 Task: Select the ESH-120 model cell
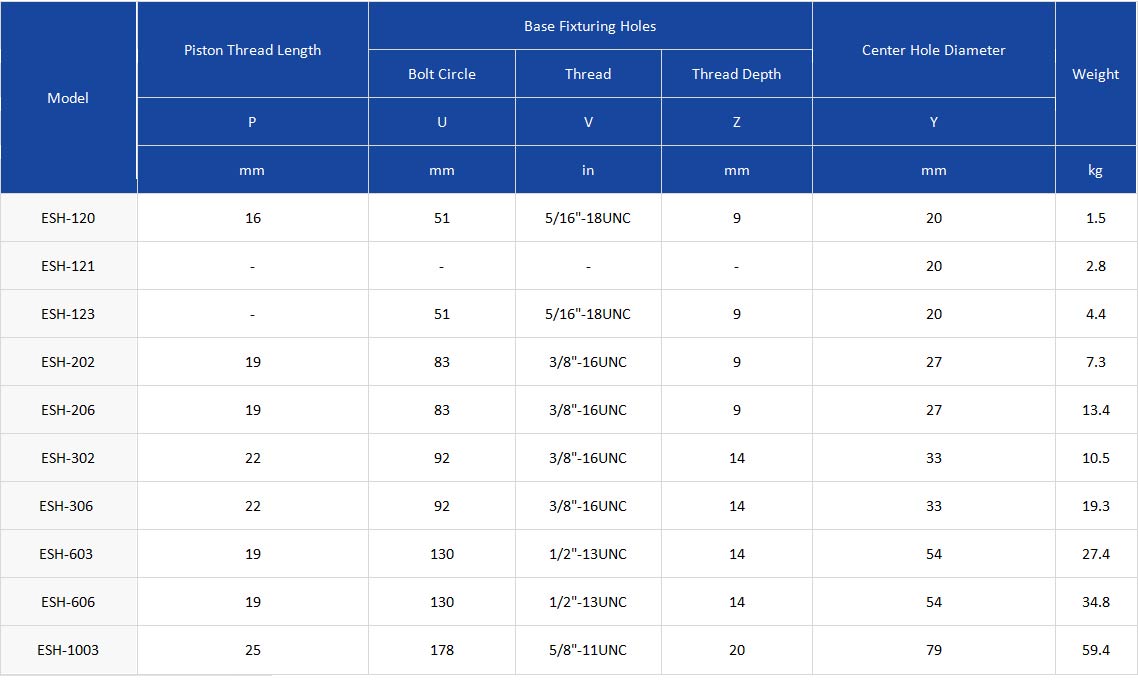point(68,218)
